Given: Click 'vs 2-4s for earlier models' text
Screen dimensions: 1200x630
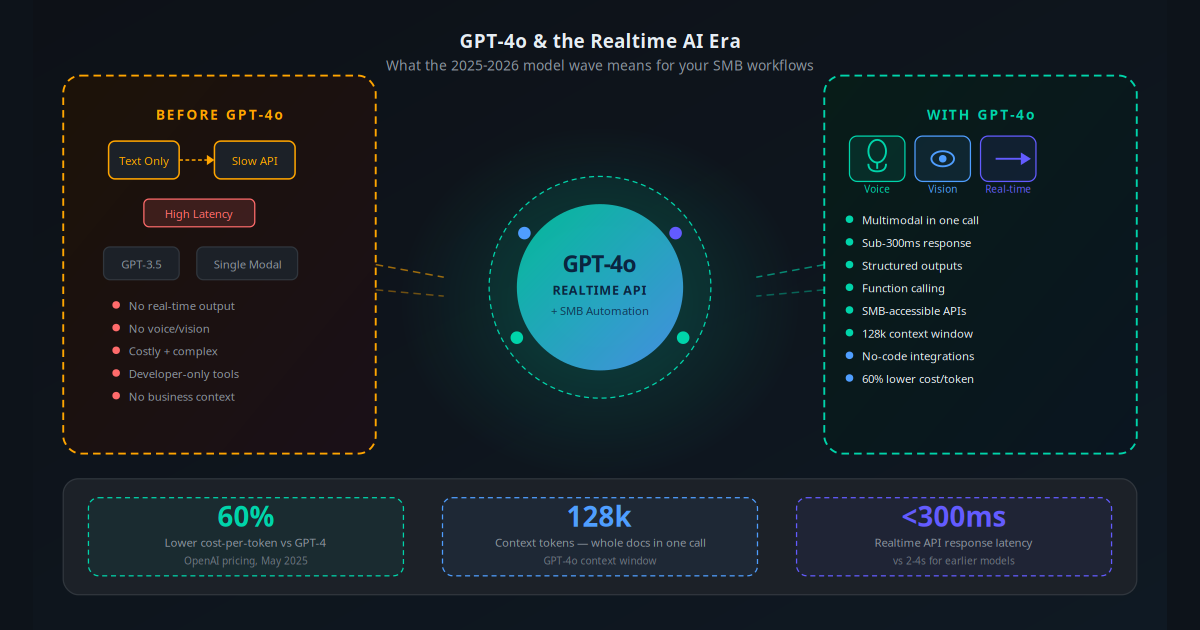Looking at the screenshot, I should (x=954, y=561).
